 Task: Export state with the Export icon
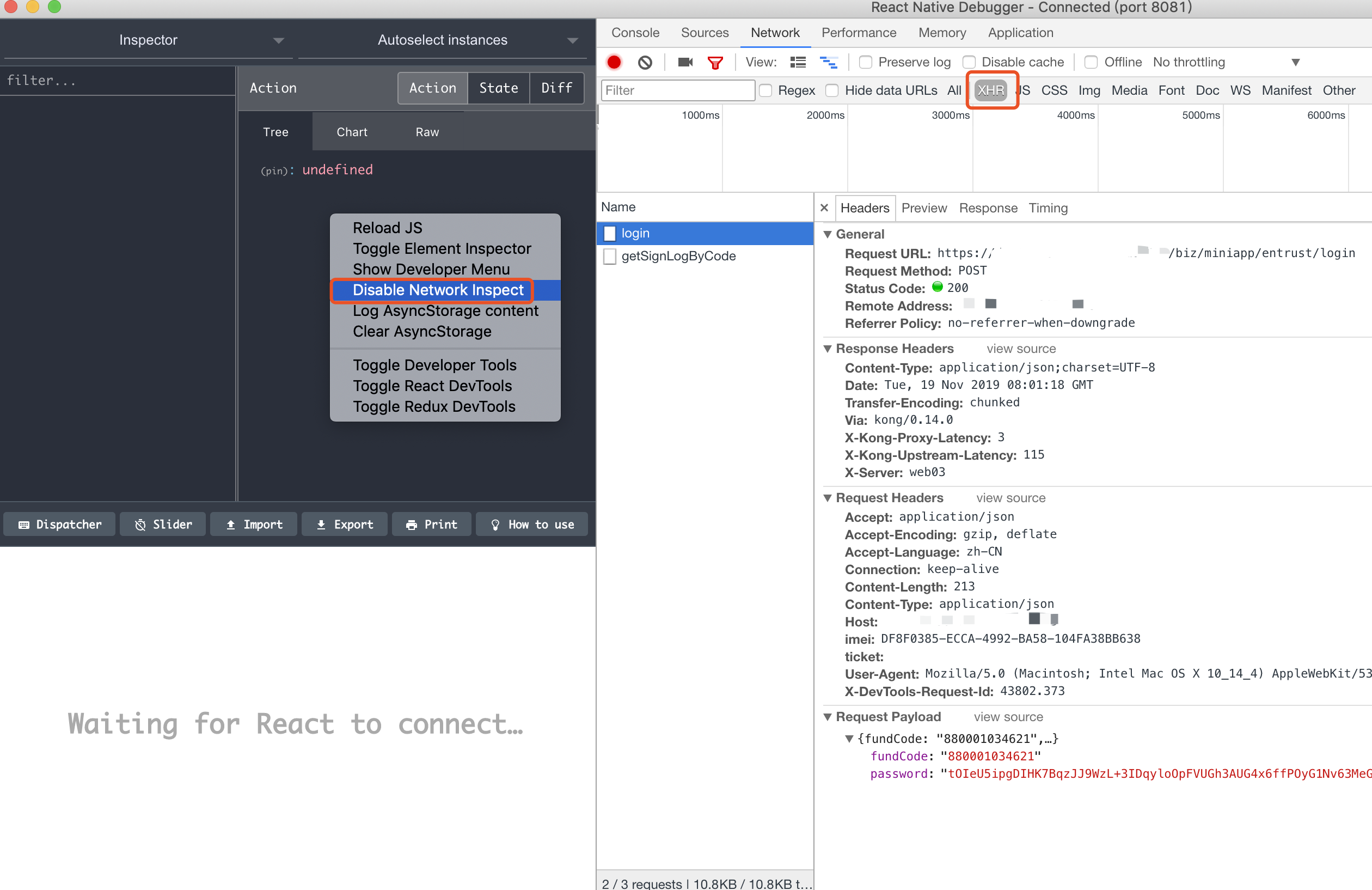(344, 524)
